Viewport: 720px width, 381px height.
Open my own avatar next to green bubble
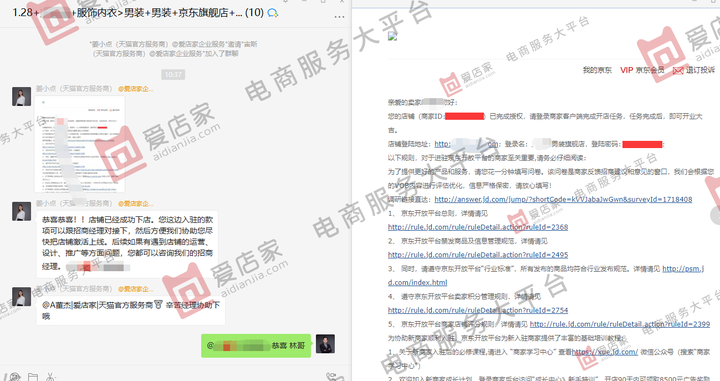click(325, 344)
